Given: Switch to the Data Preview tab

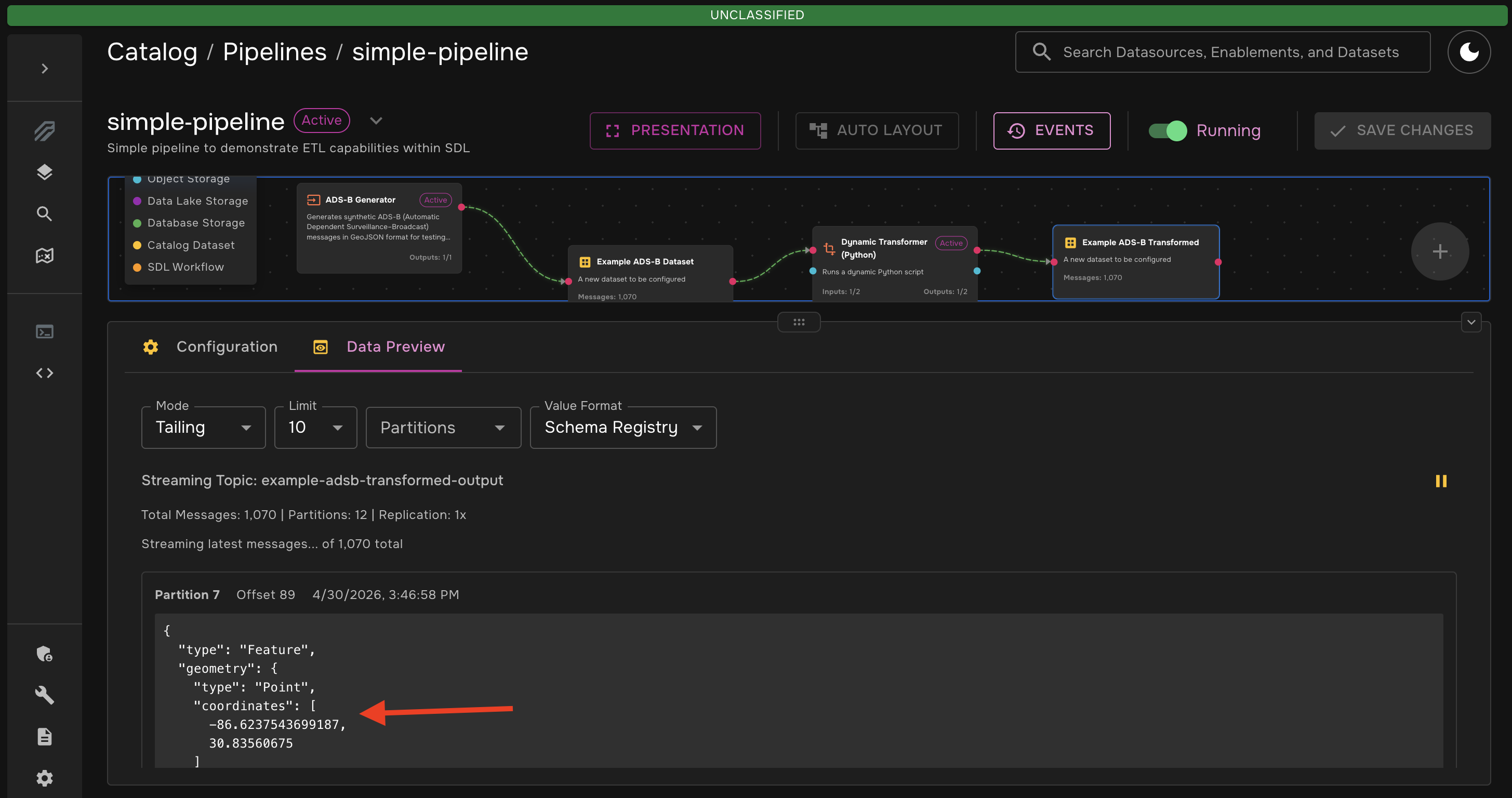Looking at the screenshot, I should (379, 347).
